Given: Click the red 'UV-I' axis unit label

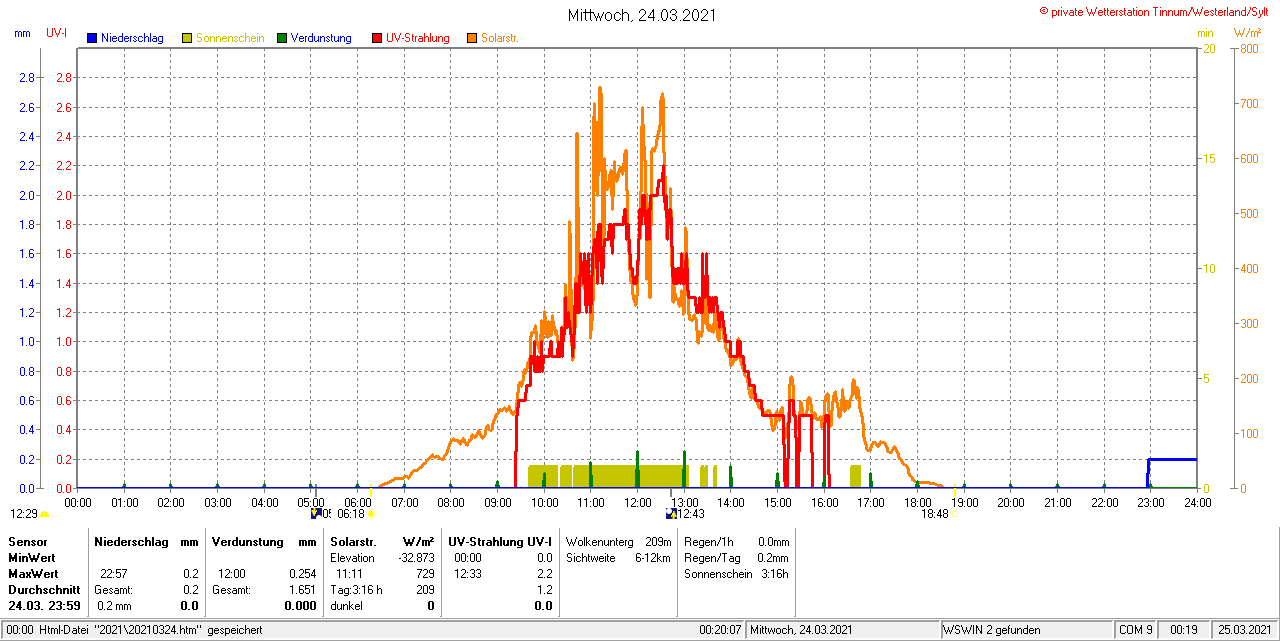Looking at the screenshot, I should tap(57, 33).
